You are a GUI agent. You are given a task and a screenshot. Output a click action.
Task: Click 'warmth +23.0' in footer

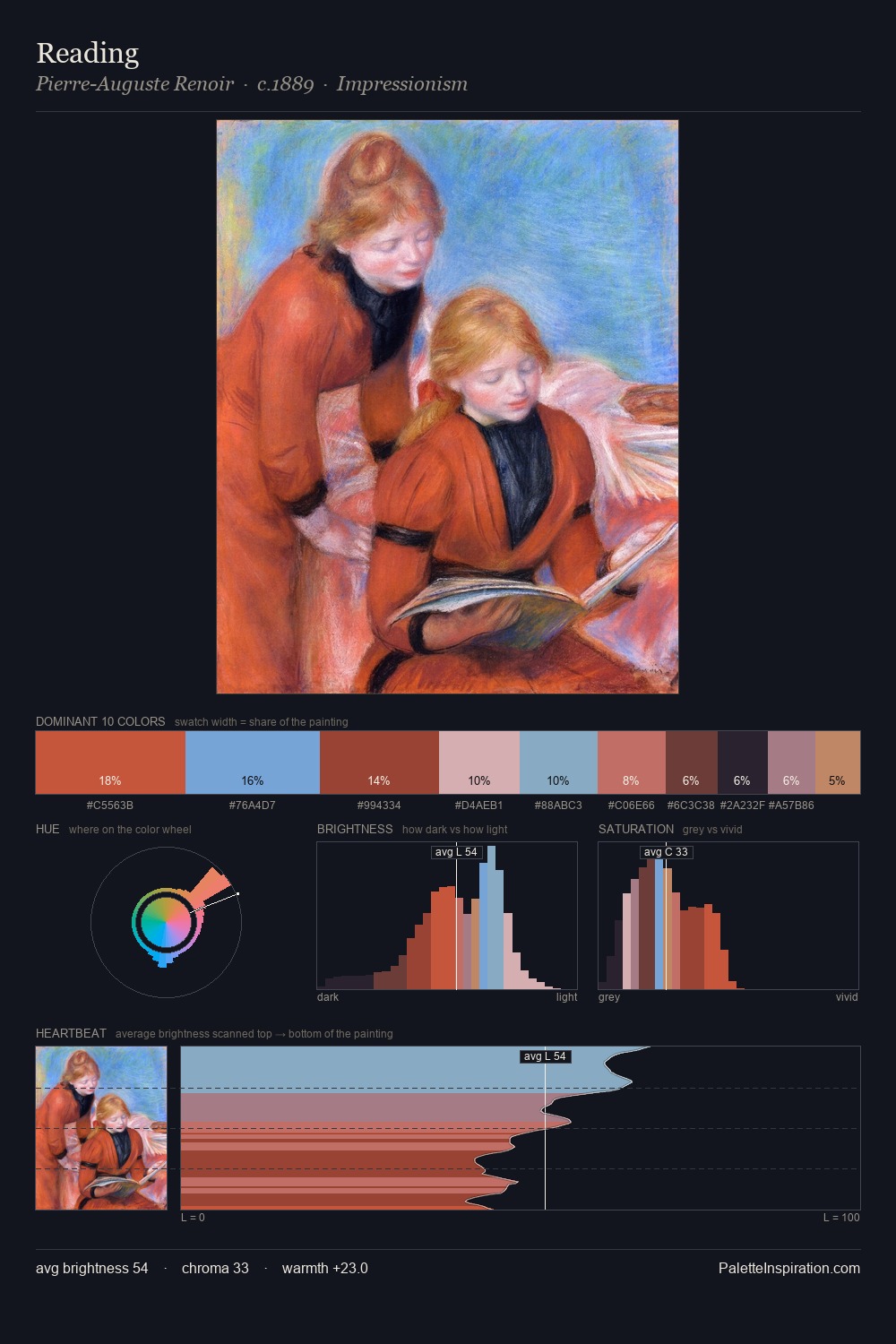(325, 1268)
